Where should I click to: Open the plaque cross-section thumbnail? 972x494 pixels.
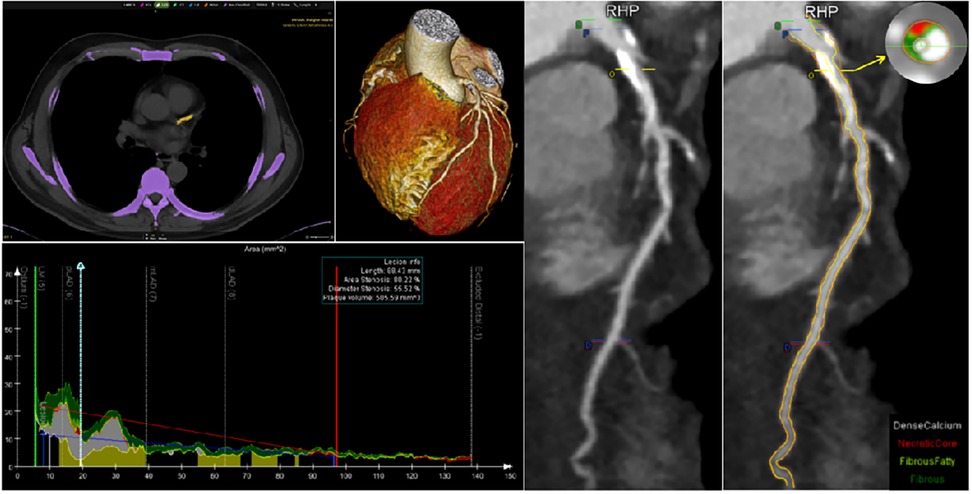click(x=926, y=45)
